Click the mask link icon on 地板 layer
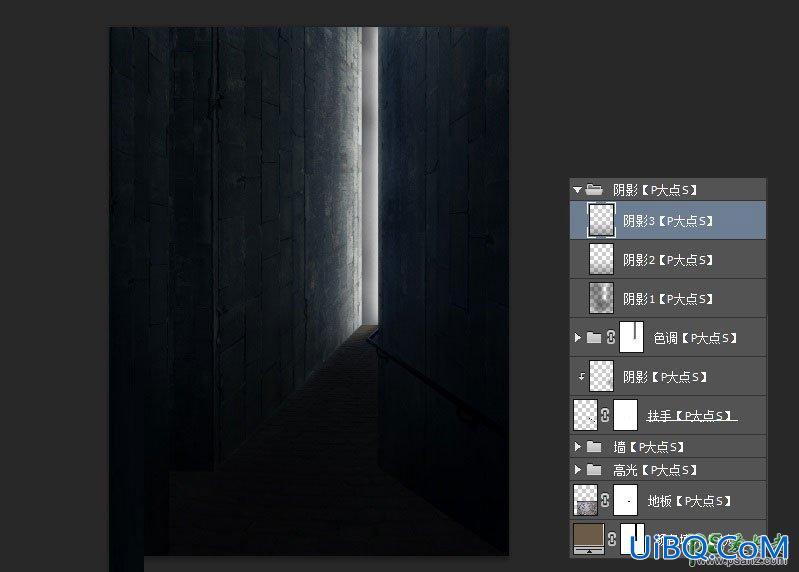The image size is (799, 572). coord(605,500)
